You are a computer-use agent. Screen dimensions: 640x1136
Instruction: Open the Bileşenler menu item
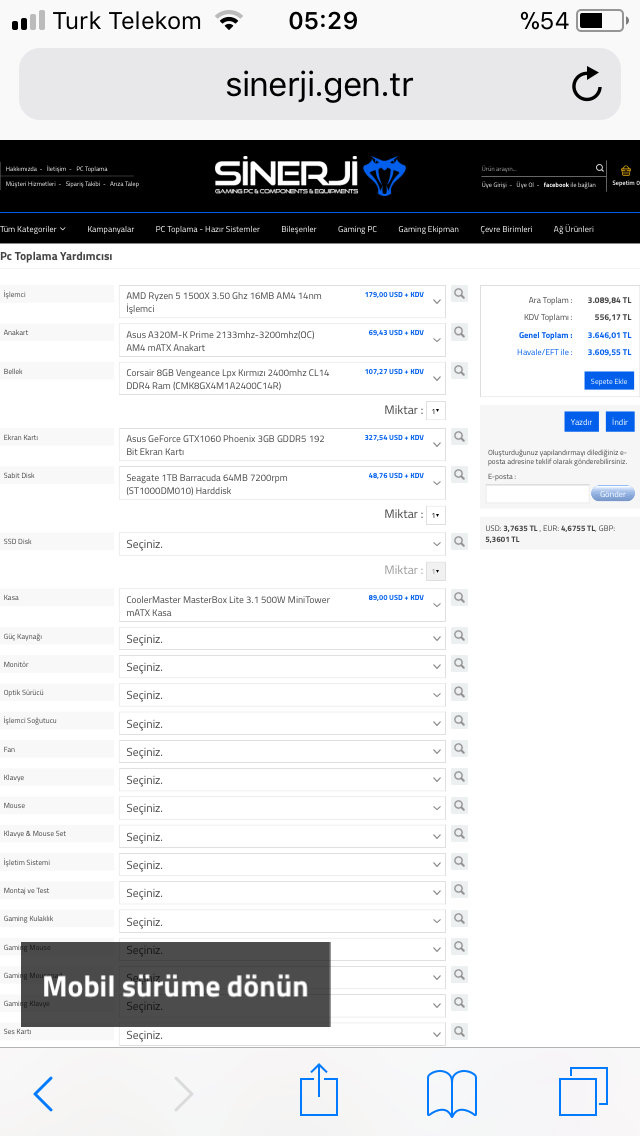299,229
